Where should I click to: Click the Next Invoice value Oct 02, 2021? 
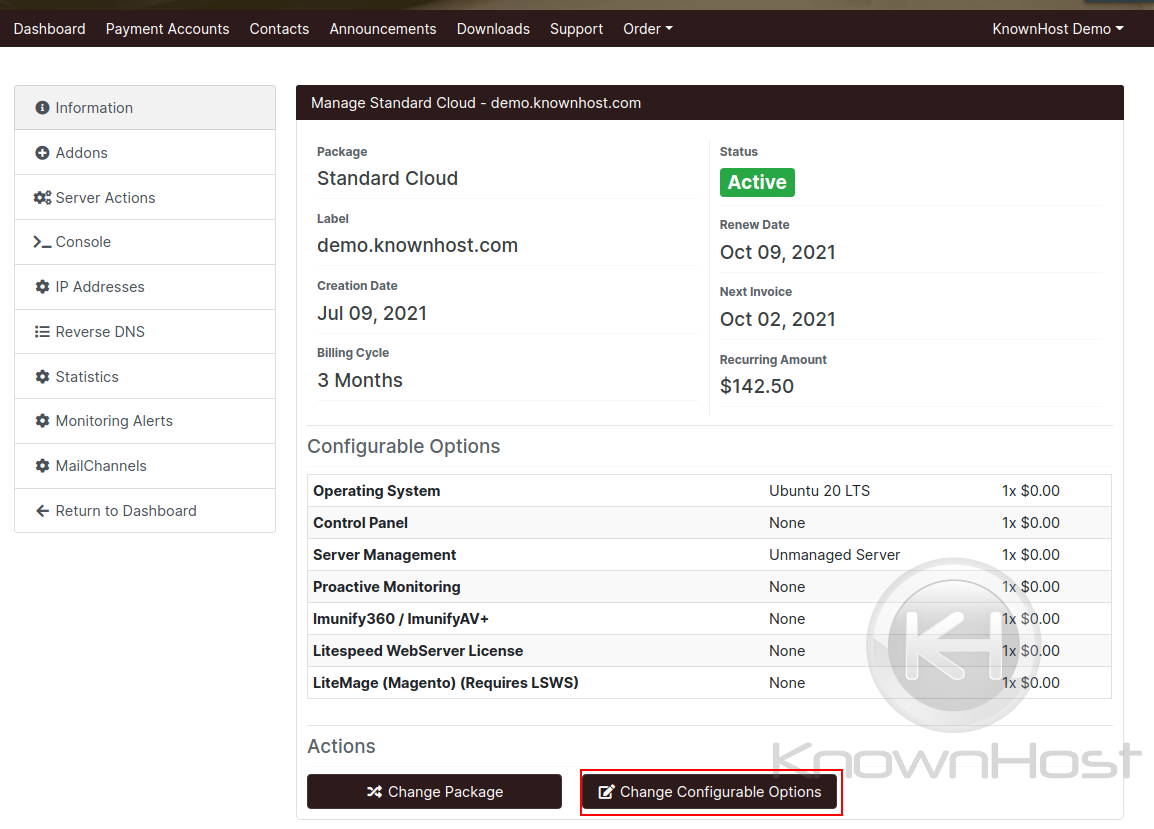[777, 319]
